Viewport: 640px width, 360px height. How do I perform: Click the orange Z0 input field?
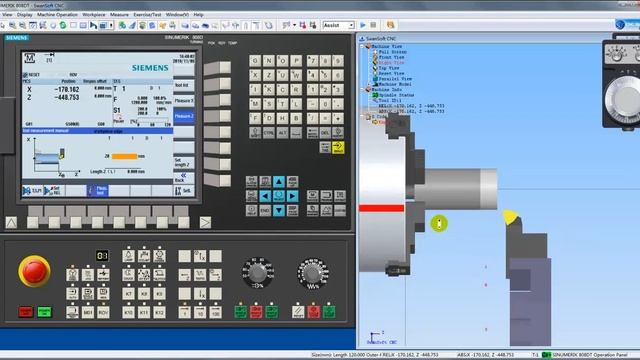point(124,156)
